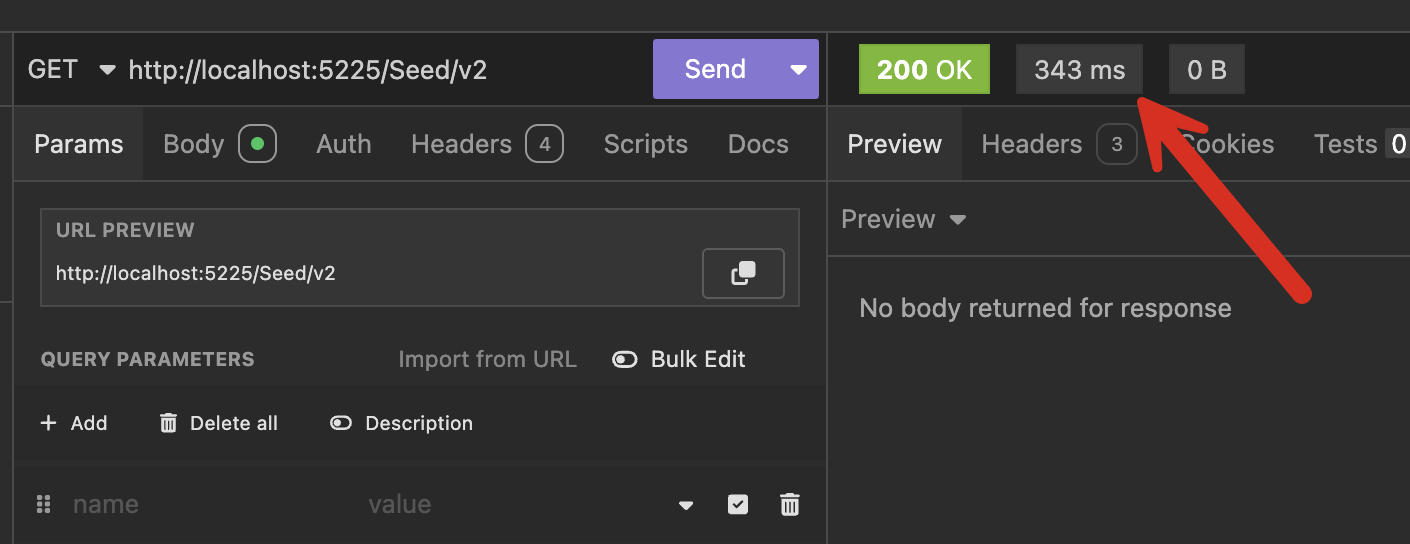This screenshot has height=544, width=1410.
Task: Toggle the Bulk Edit switch
Action: click(x=625, y=360)
